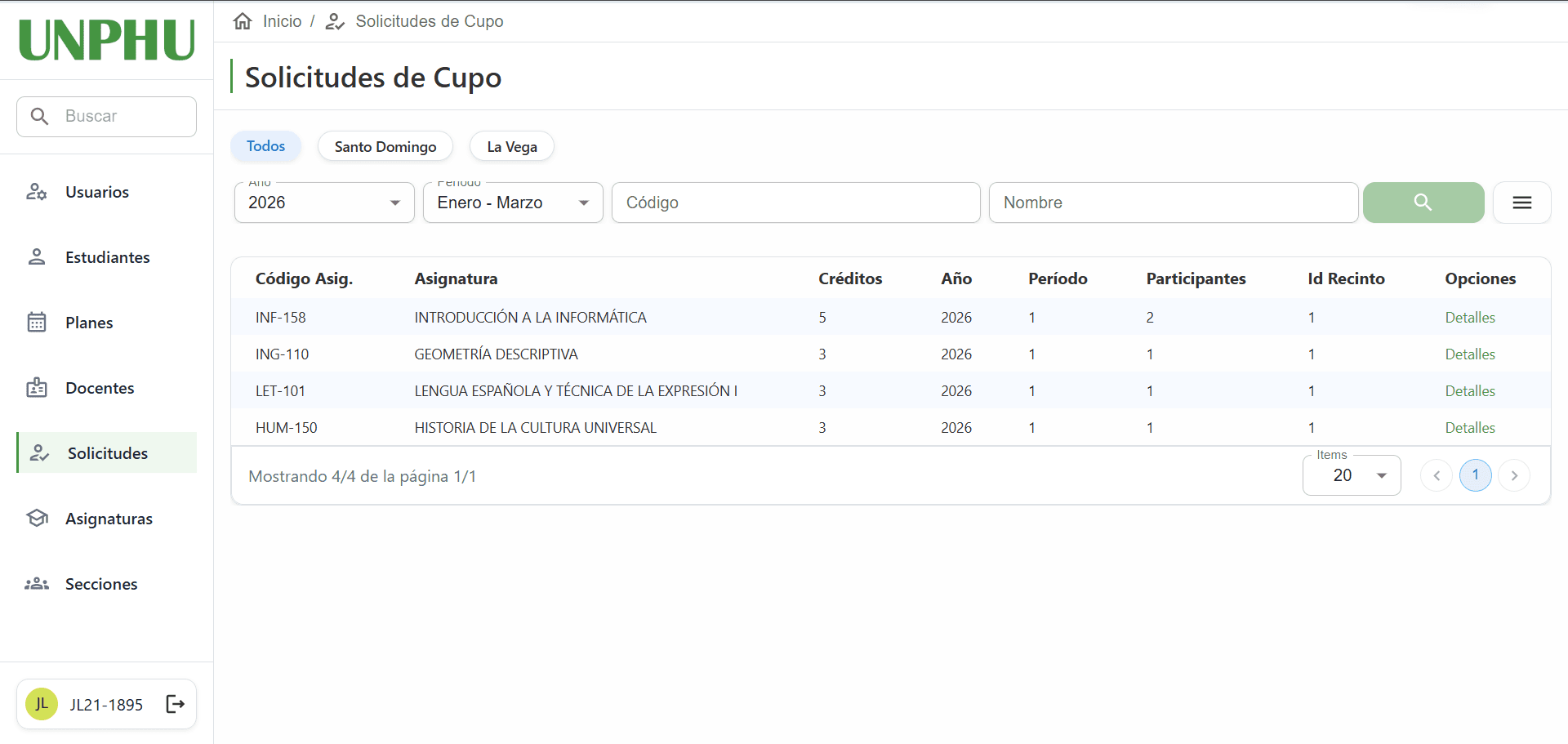Open Docentes in the sidebar

coord(106,388)
